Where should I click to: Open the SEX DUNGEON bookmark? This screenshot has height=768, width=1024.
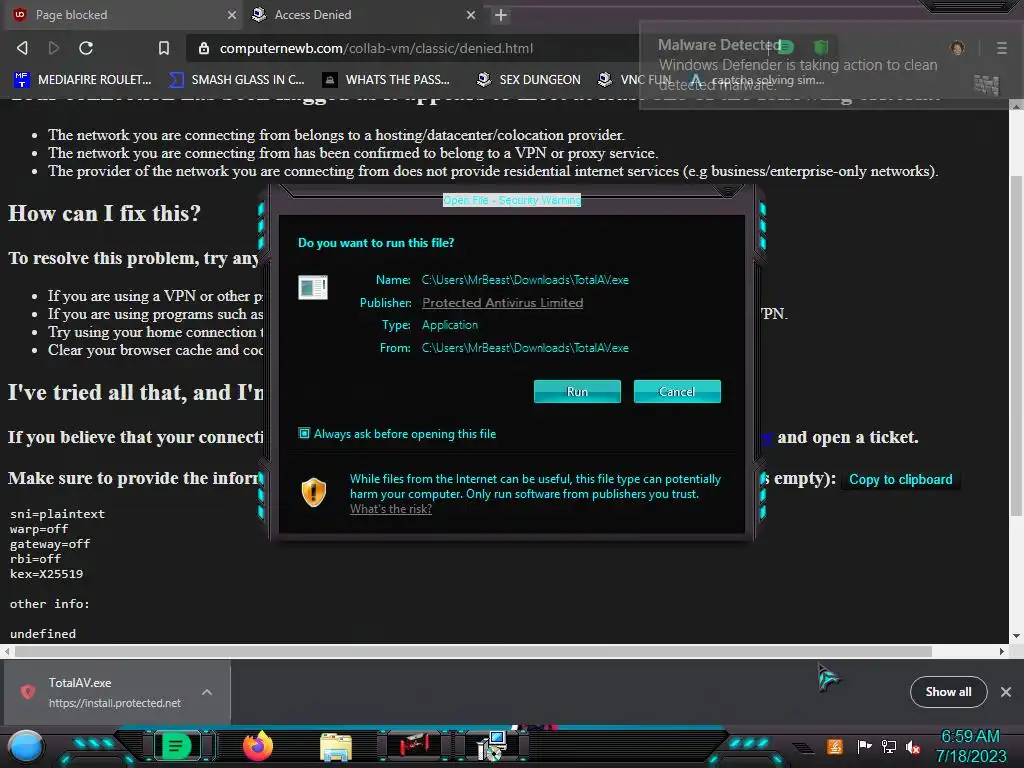(528, 80)
